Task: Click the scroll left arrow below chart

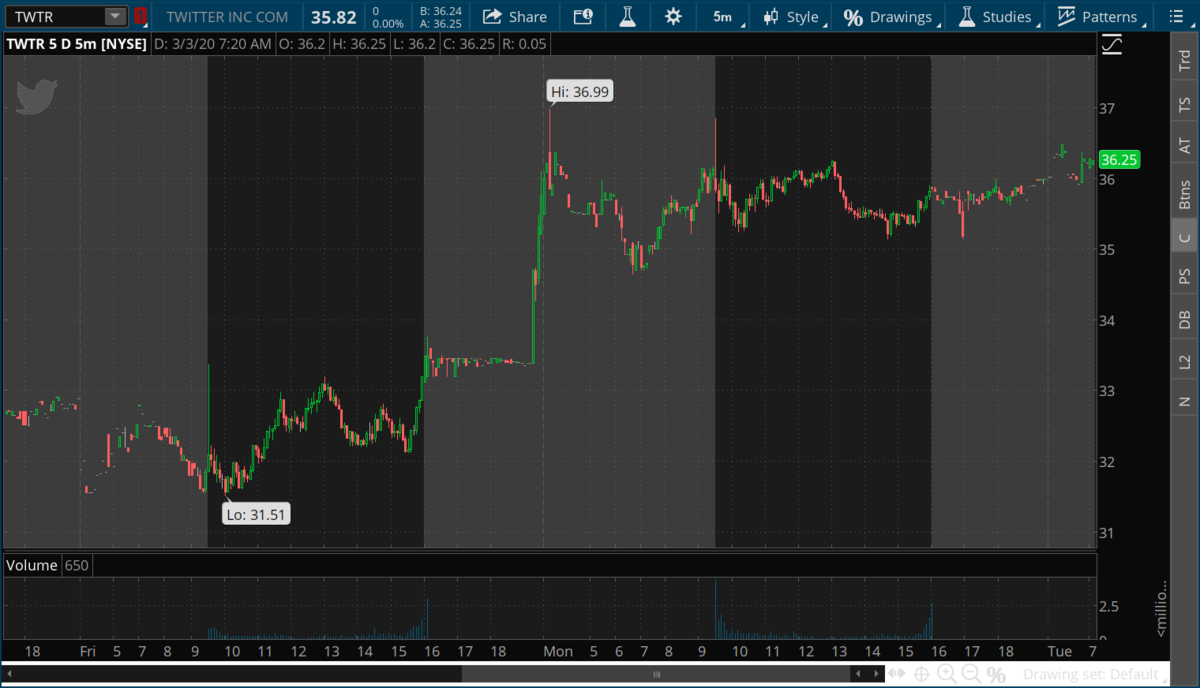Action: pos(858,675)
